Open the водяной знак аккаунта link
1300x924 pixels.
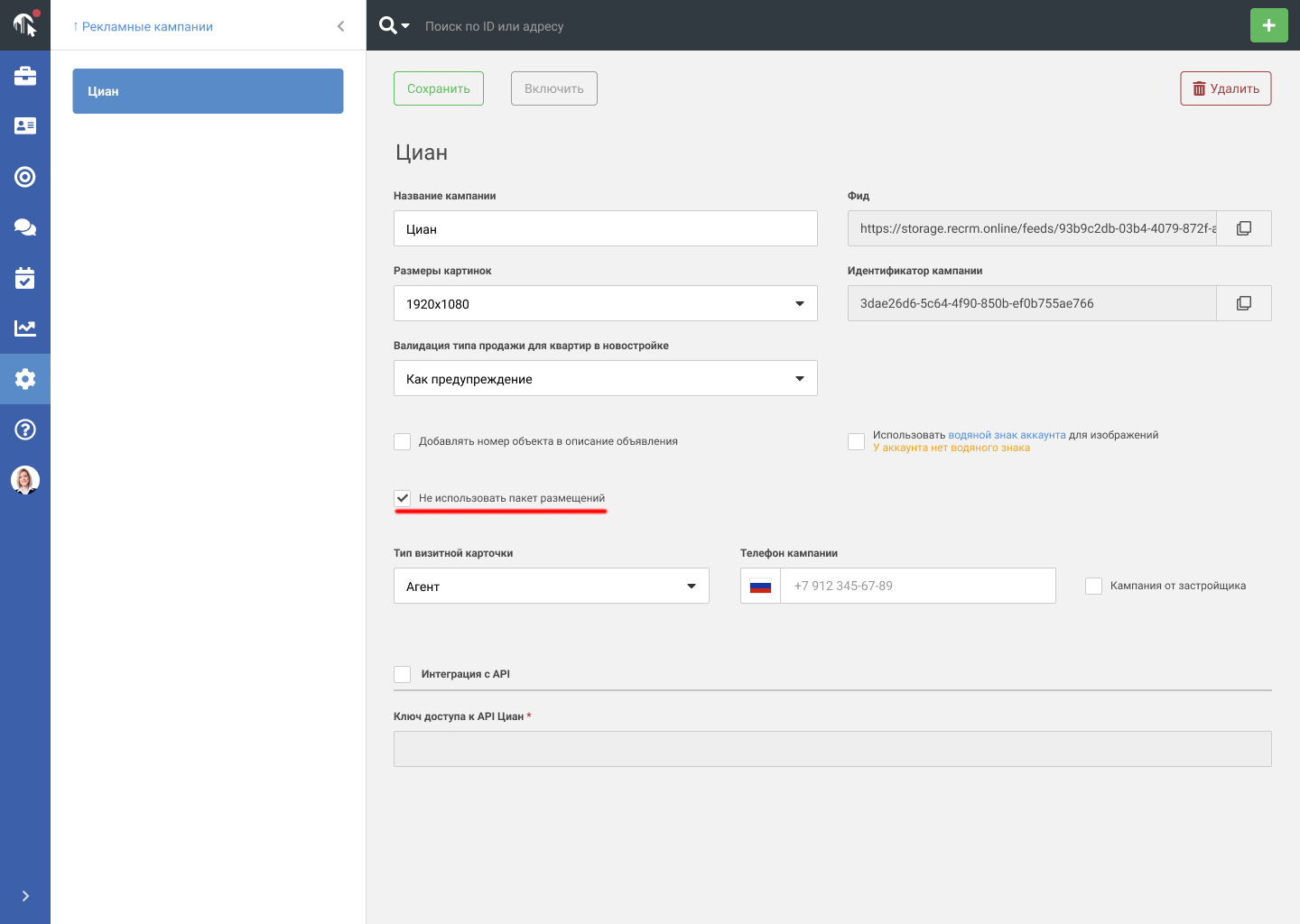point(1007,435)
